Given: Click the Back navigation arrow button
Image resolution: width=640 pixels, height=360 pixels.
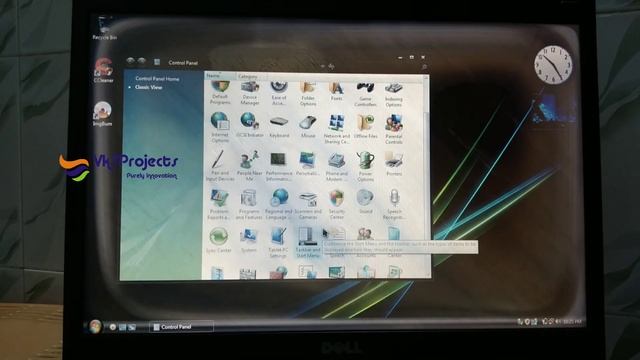Looking at the screenshot, I should [x=130, y=61].
